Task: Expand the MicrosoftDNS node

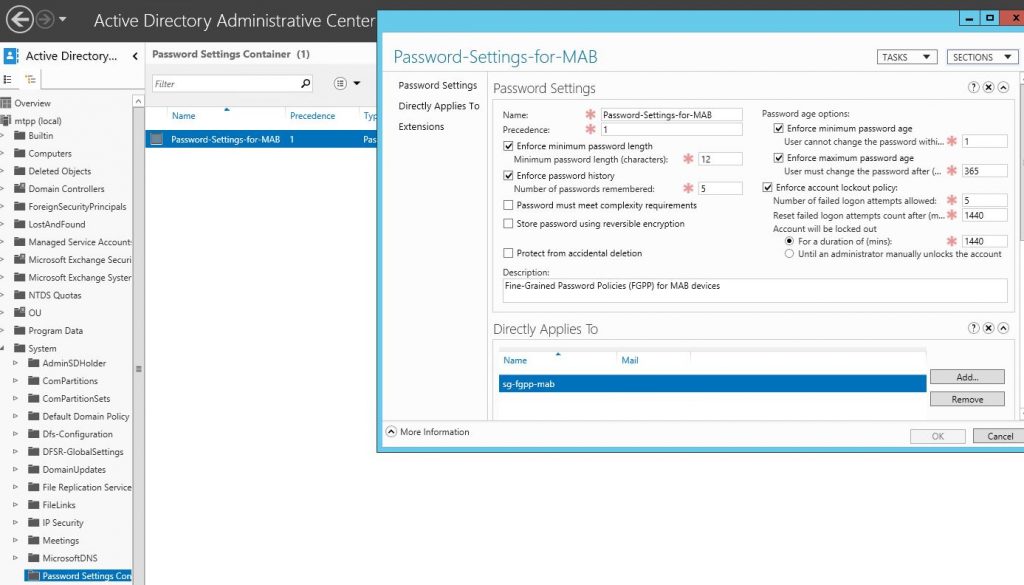Action: pyautogui.click(x=16, y=558)
